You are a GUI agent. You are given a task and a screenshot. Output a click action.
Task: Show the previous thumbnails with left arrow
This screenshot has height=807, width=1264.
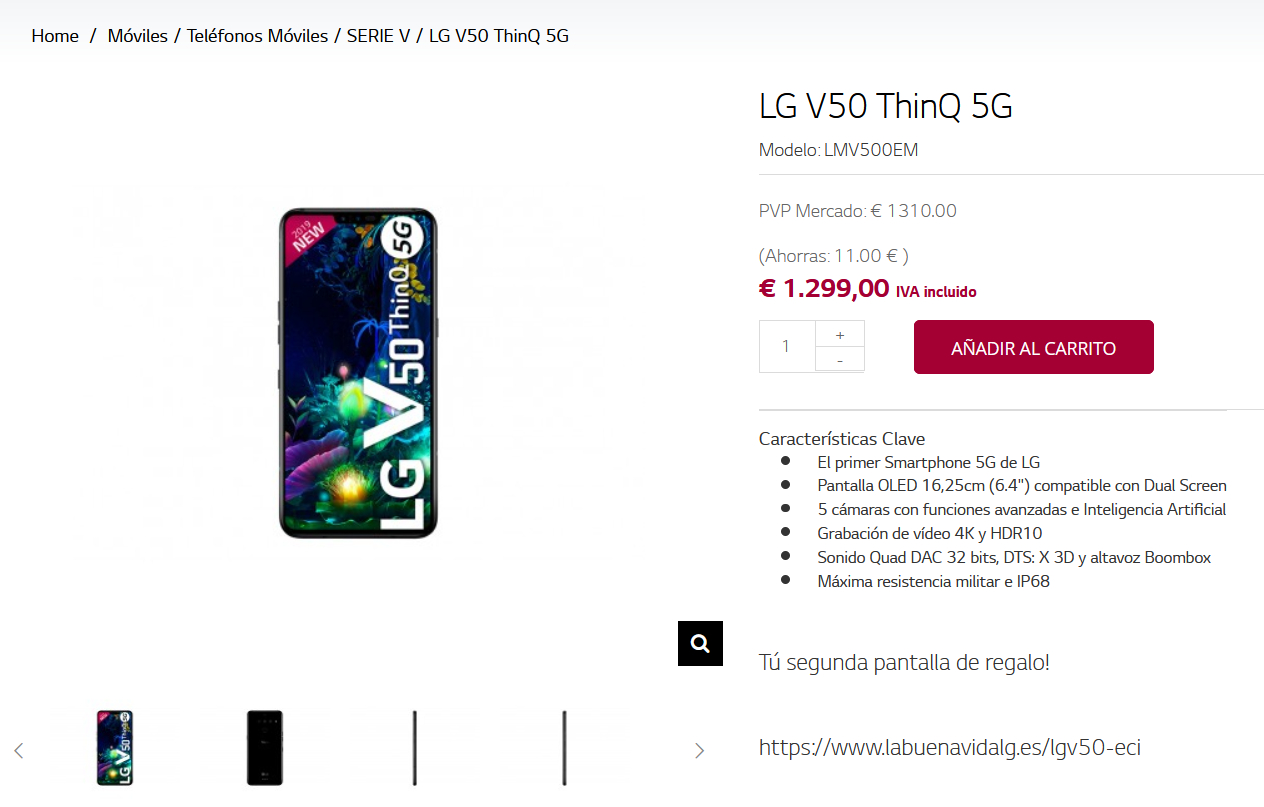coord(18,750)
